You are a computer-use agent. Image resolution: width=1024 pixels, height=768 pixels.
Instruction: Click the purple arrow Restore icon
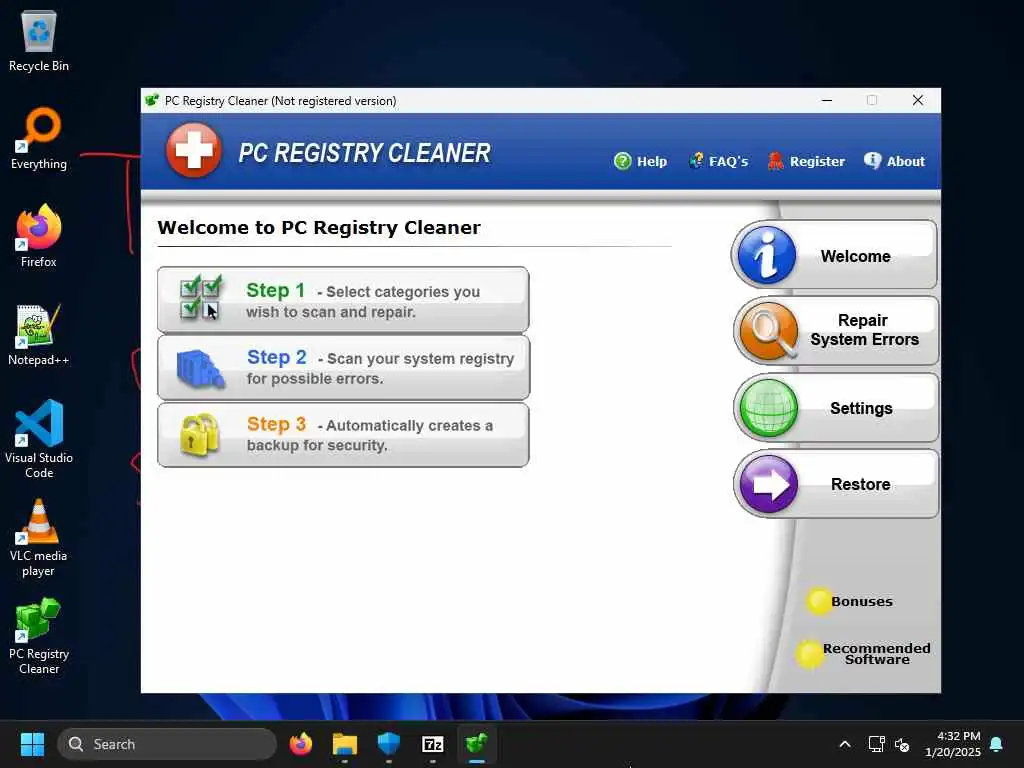click(769, 485)
